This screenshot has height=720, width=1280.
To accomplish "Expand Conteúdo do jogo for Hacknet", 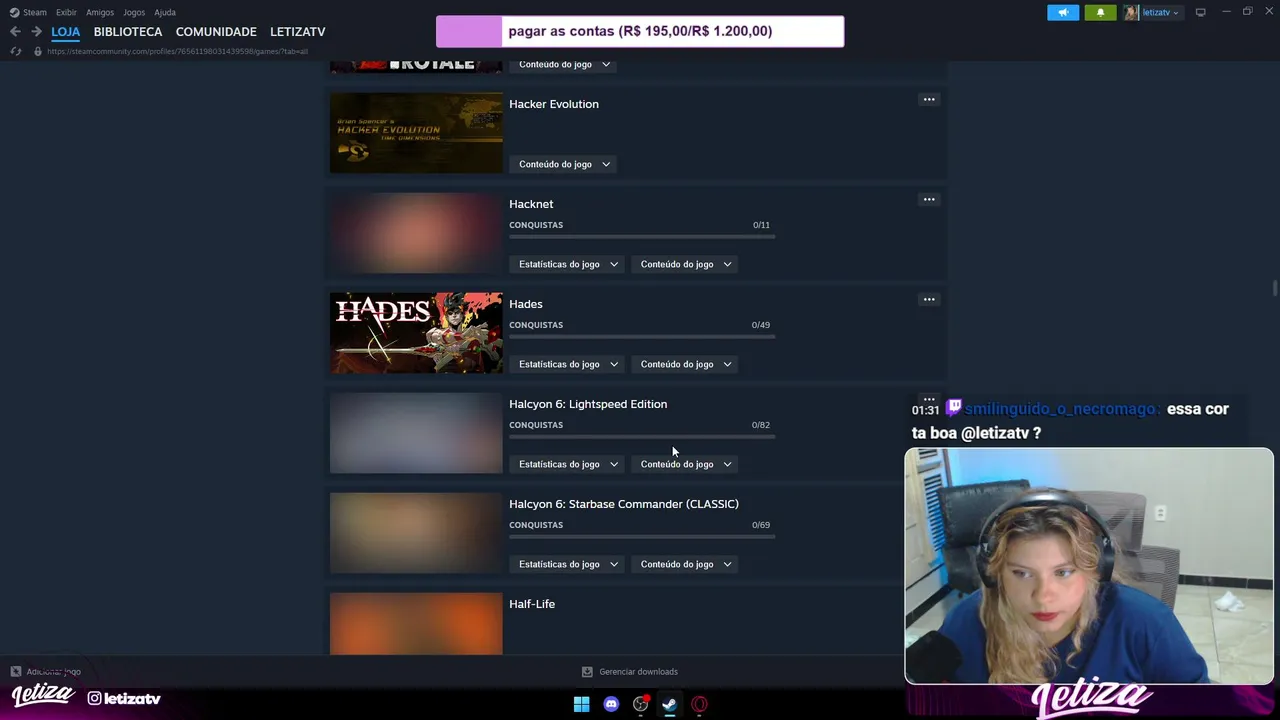I will click(686, 264).
